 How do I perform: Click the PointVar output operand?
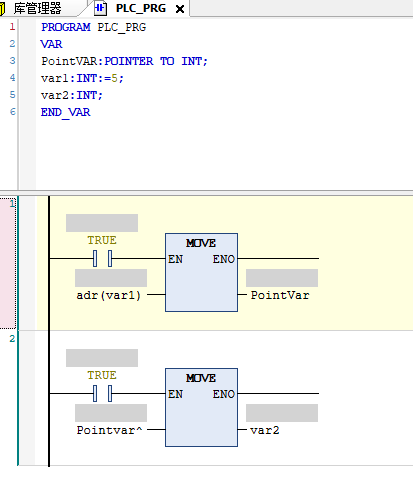(280, 295)
